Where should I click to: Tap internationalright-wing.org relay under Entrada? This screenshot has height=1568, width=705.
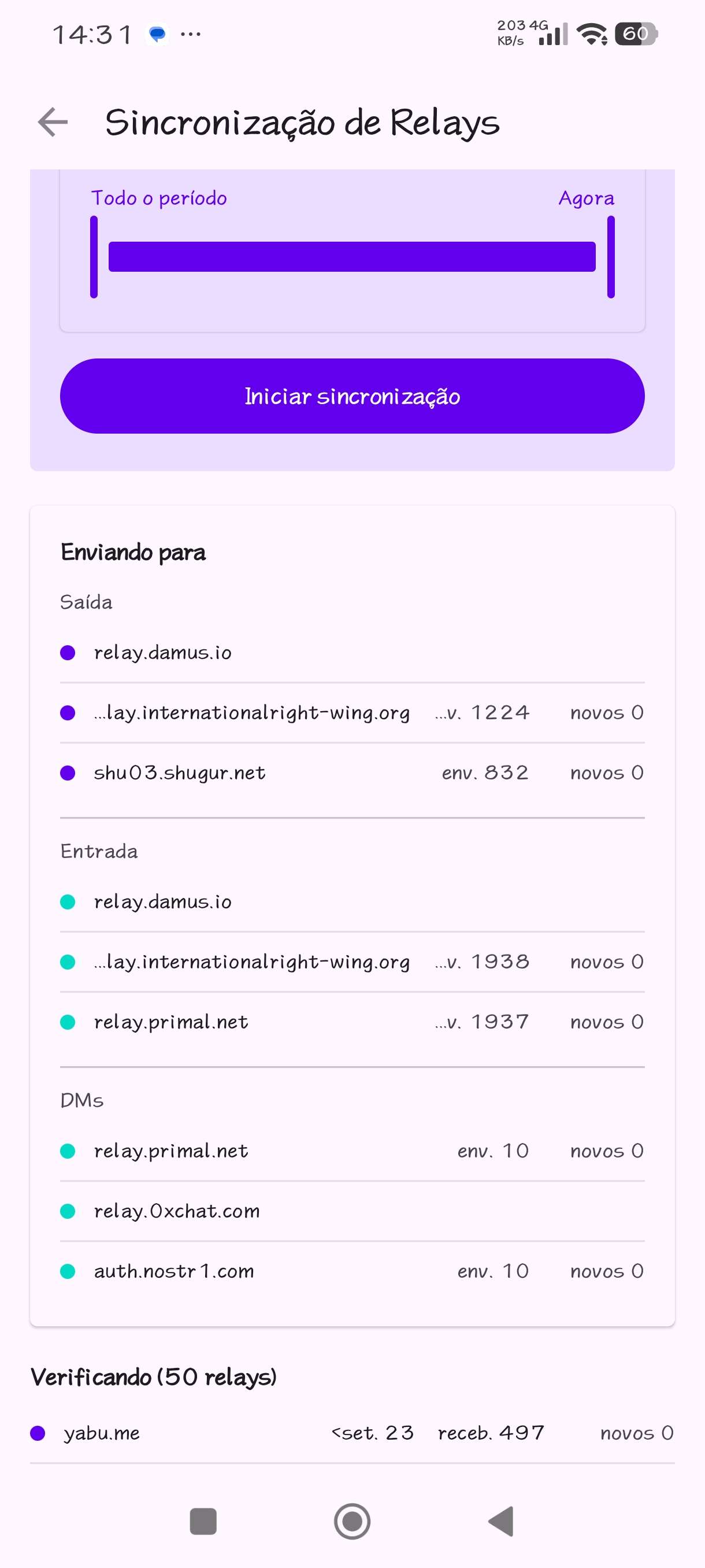click(x=252, y=961)
